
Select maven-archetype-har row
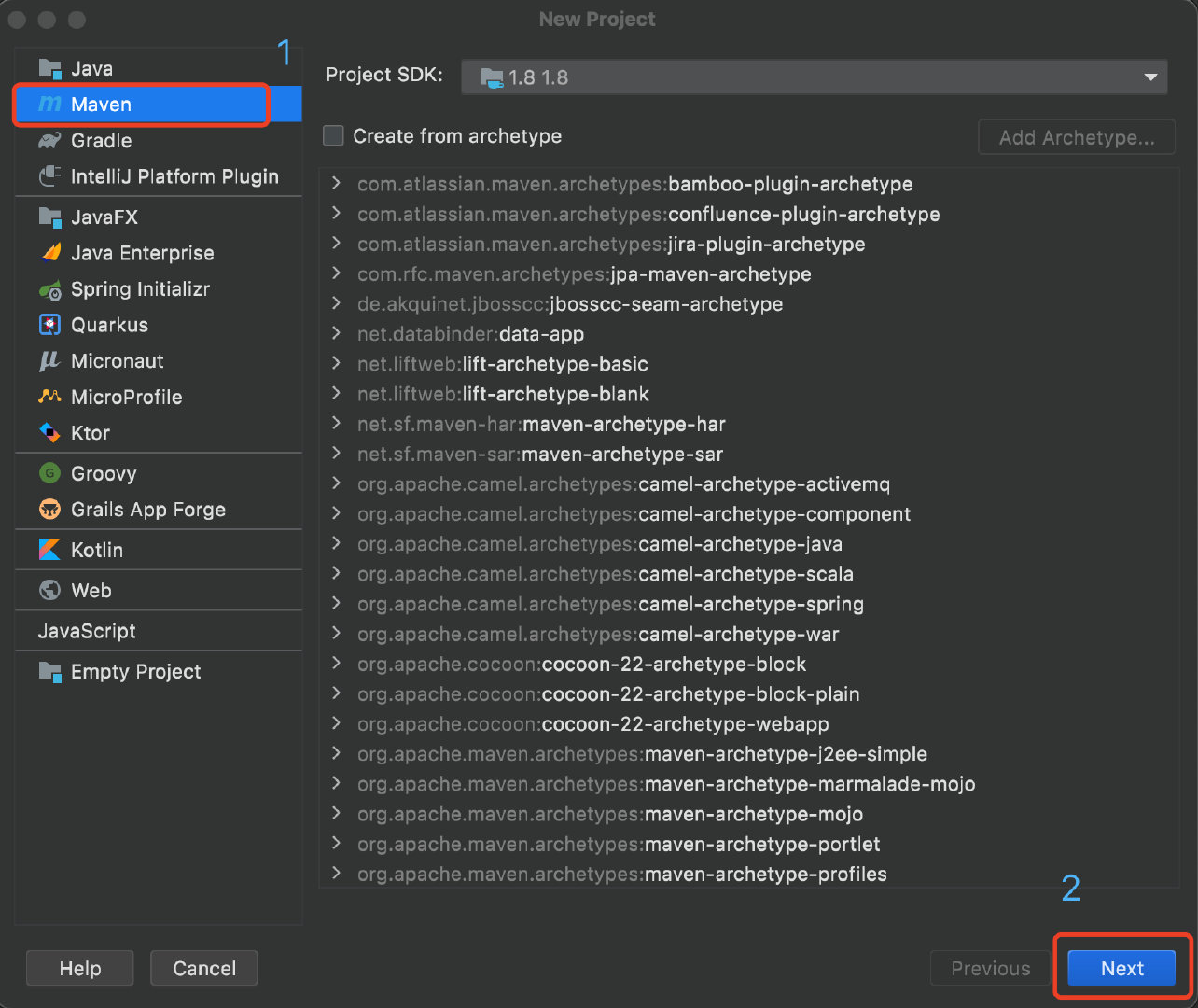748,424
